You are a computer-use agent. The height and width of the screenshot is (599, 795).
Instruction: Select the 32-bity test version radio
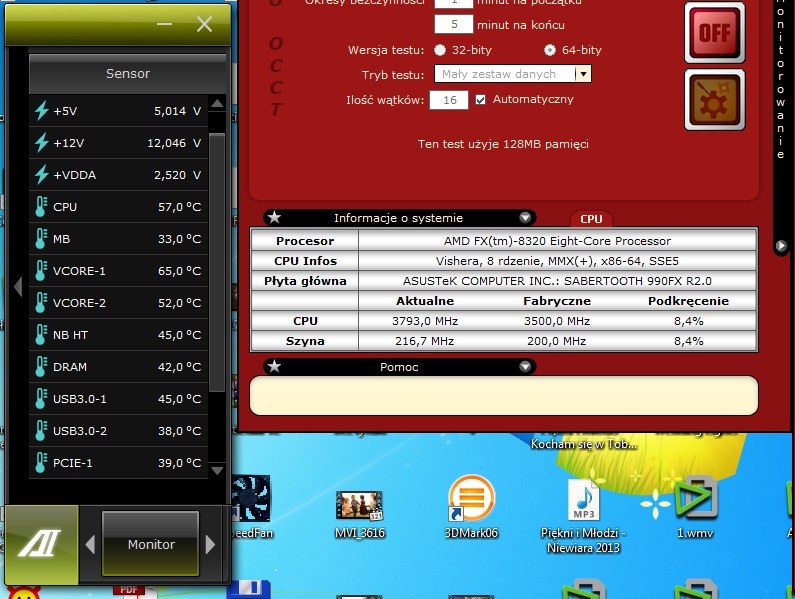point(440,50)
